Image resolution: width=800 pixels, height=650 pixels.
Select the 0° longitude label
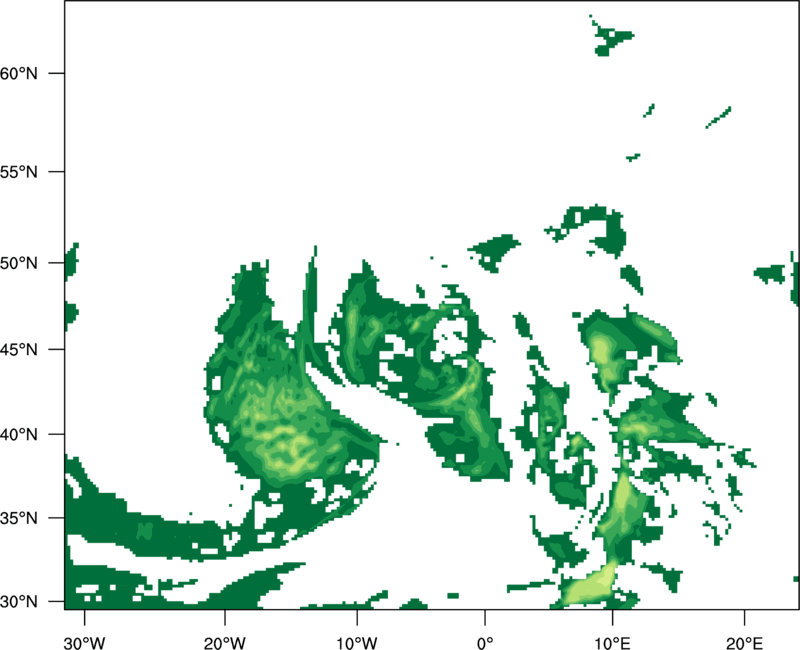pyautogui.click(x=485, y=643)
